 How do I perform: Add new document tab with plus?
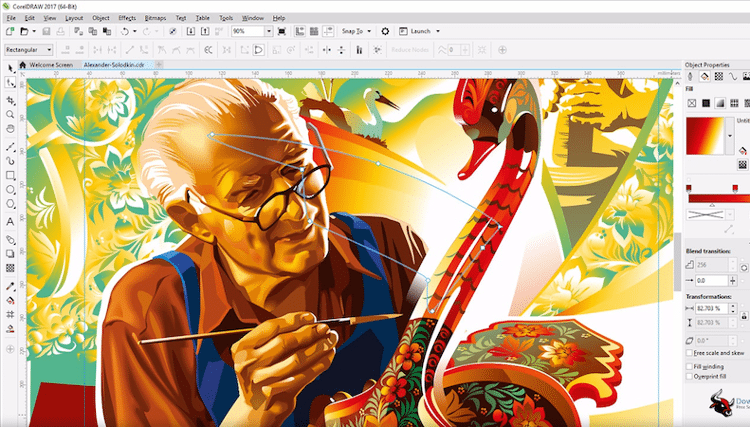[158, 65]
